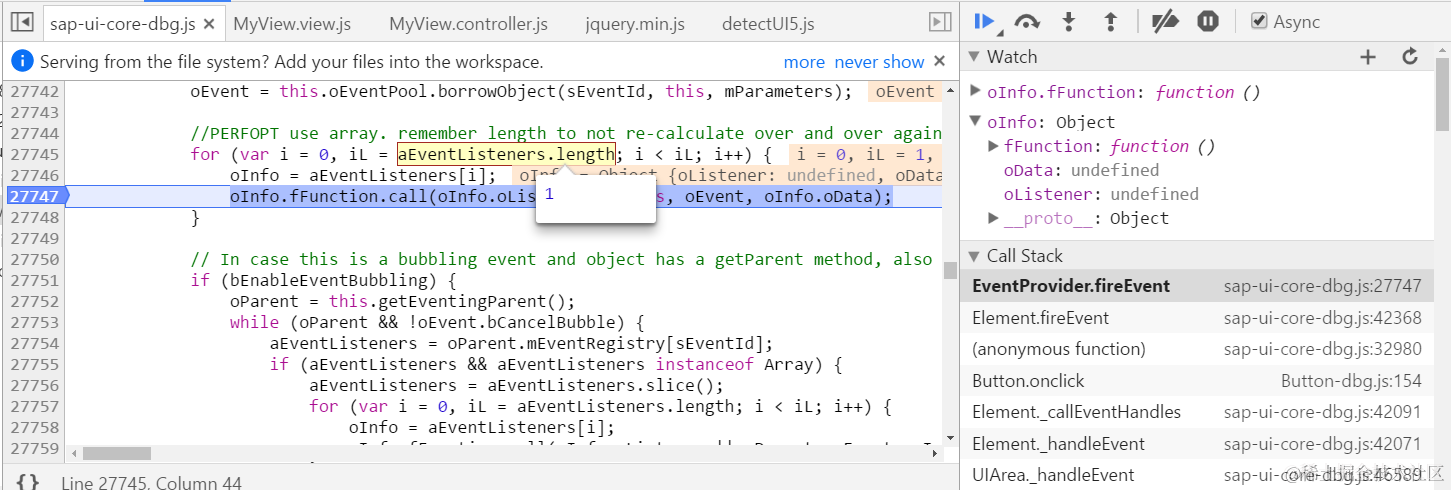Select UIArea._handleEvent stack frame

(x=1197, y=475)
